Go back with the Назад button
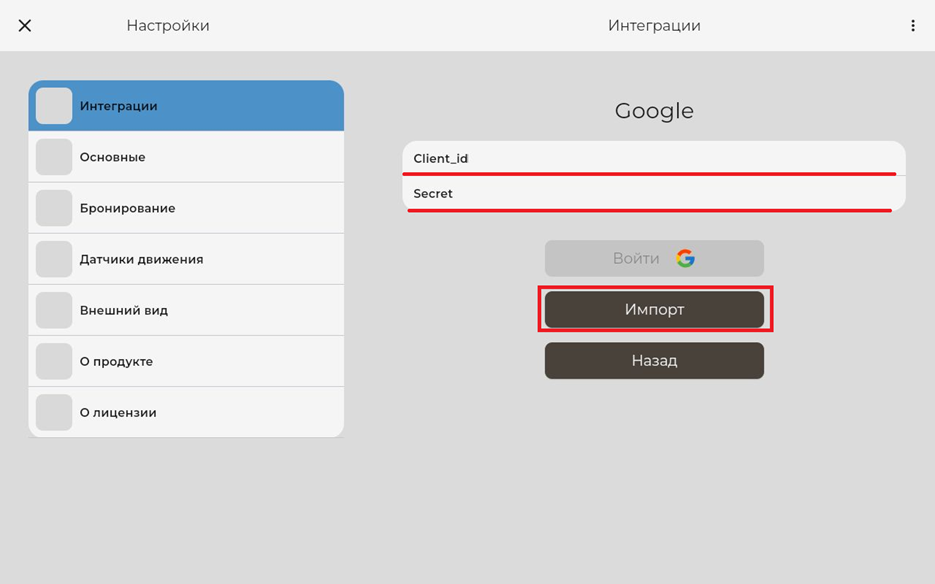 point(654,360)
